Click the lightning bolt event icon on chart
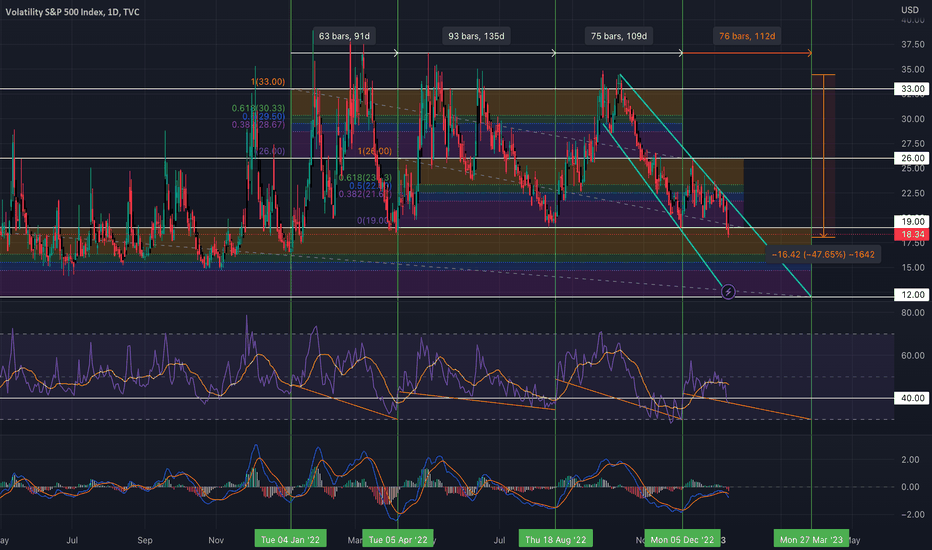The image size is (932, 550). pos(728,292)
